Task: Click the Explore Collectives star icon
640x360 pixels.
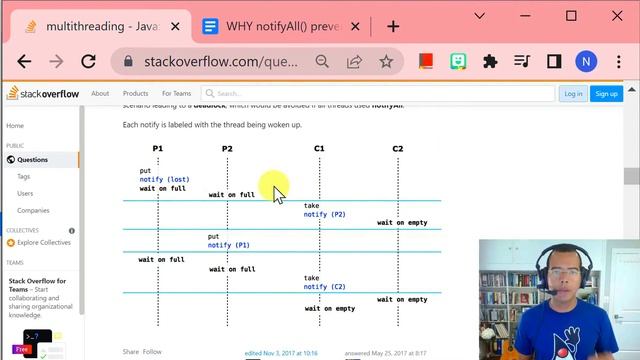Action: (x=11, y=243)
